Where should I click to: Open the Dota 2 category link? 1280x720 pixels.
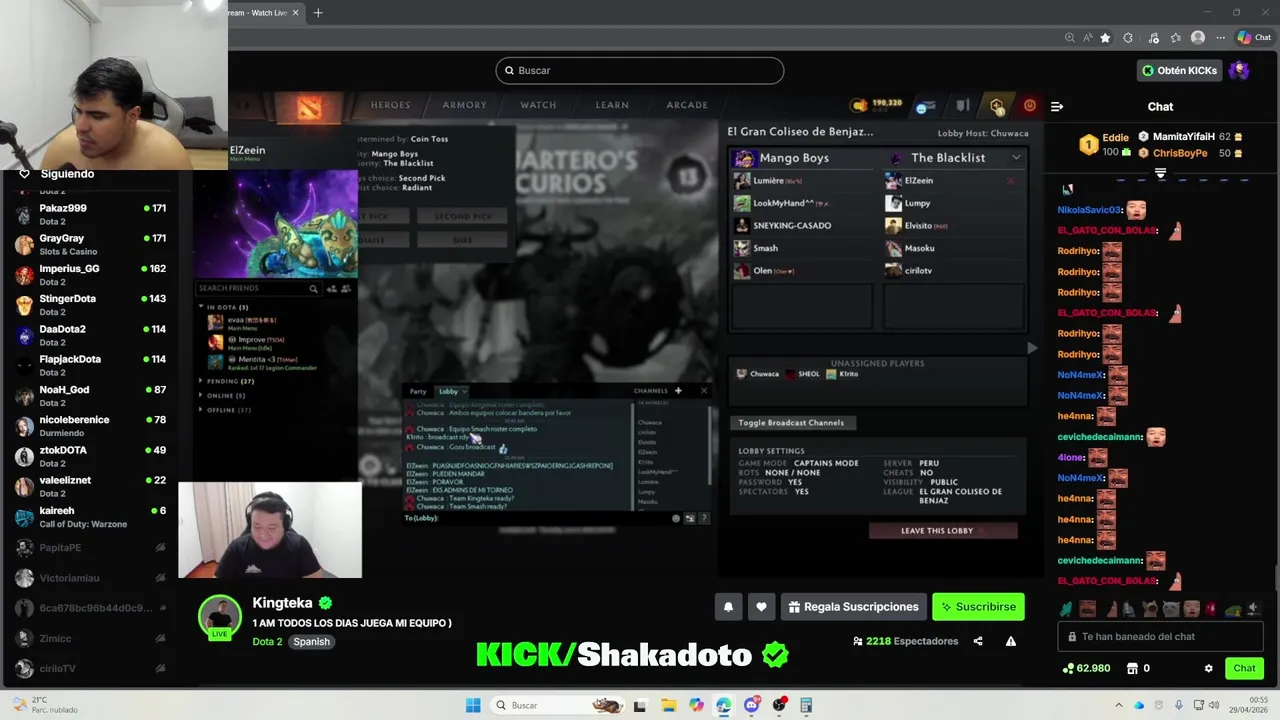pos(267,642)
